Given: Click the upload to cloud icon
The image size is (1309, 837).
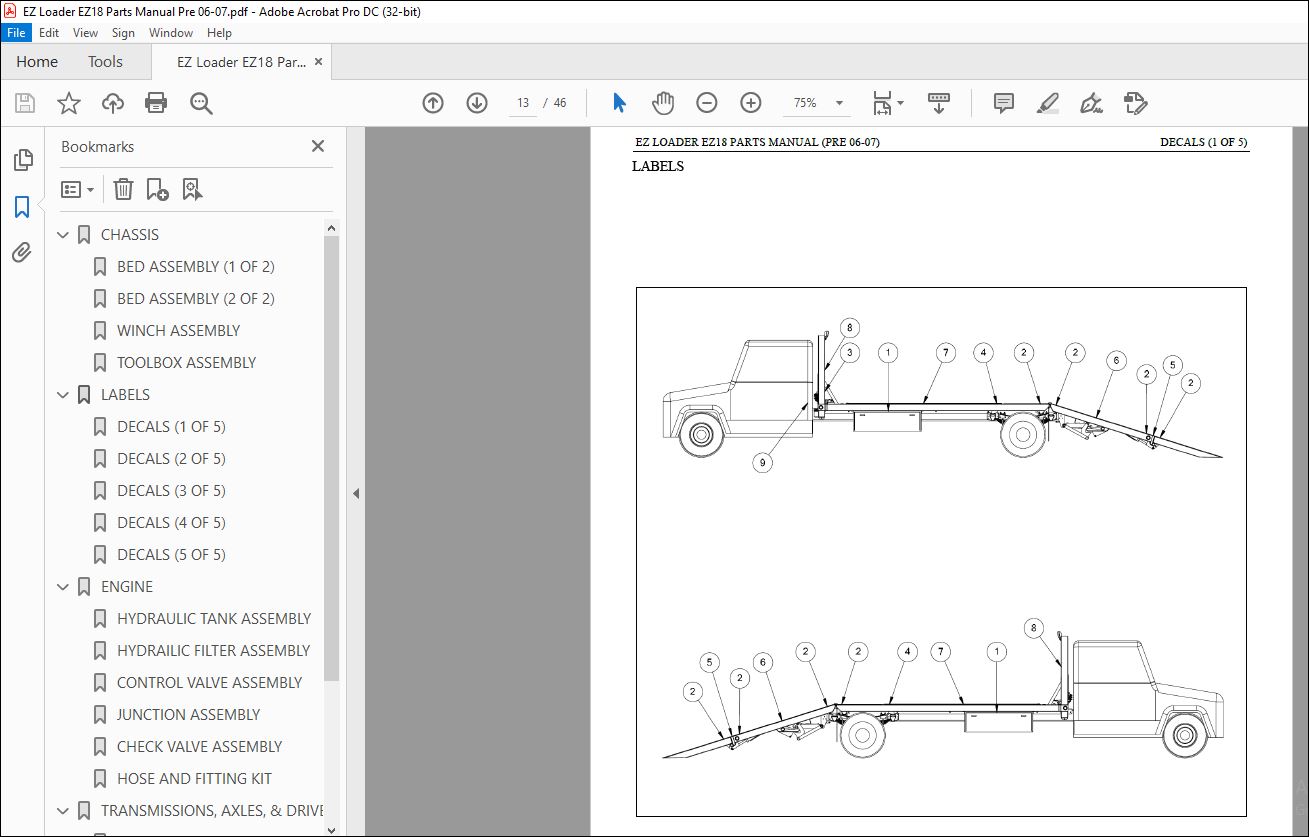Looking at the screenshot, I should [113, 103].
